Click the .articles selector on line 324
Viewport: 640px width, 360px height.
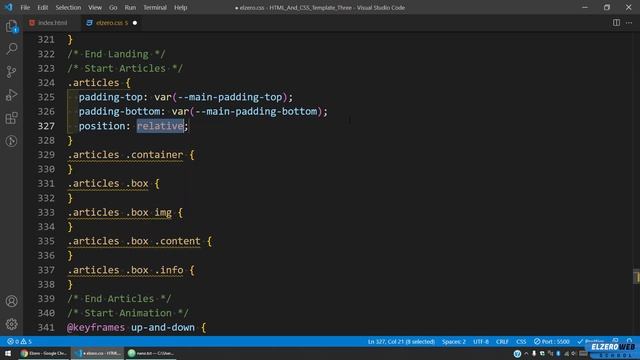(93, 83)
